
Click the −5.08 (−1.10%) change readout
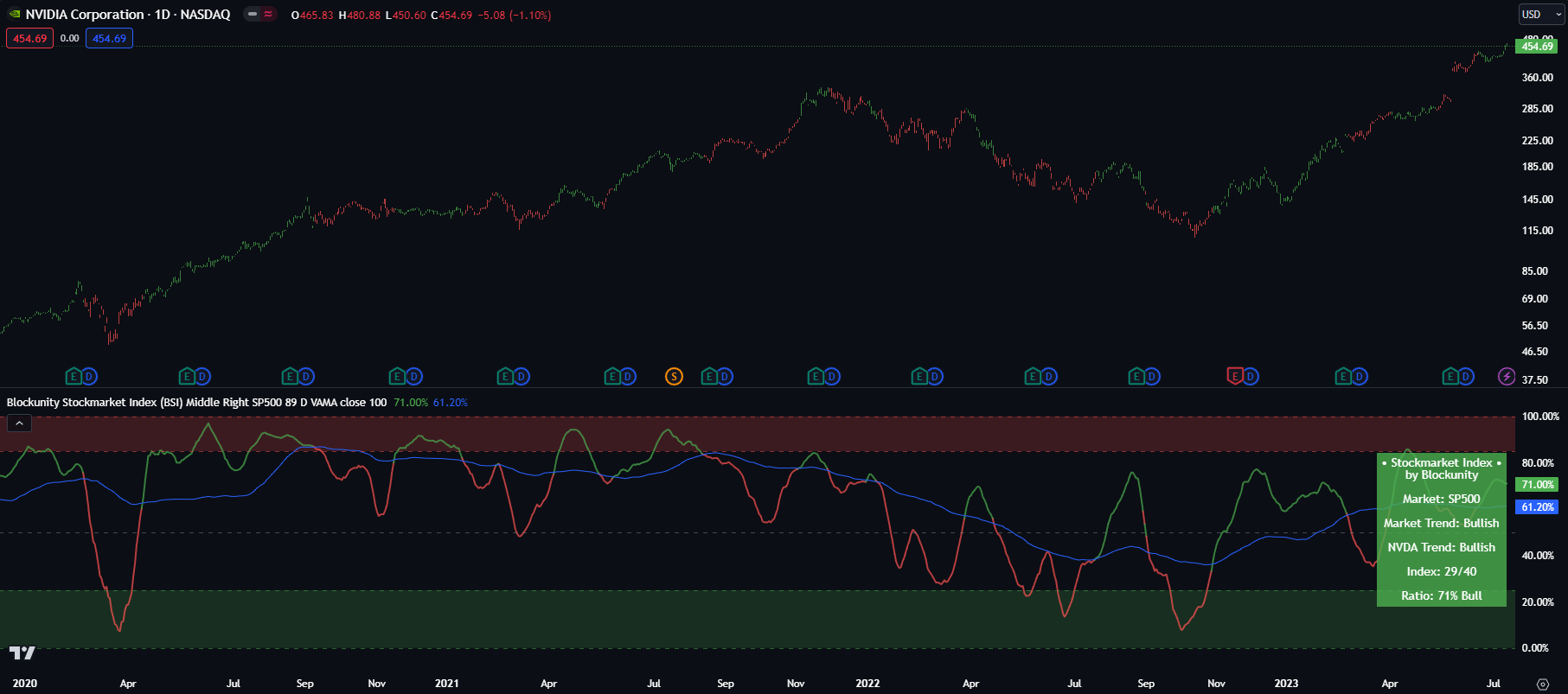click(515, 16)
